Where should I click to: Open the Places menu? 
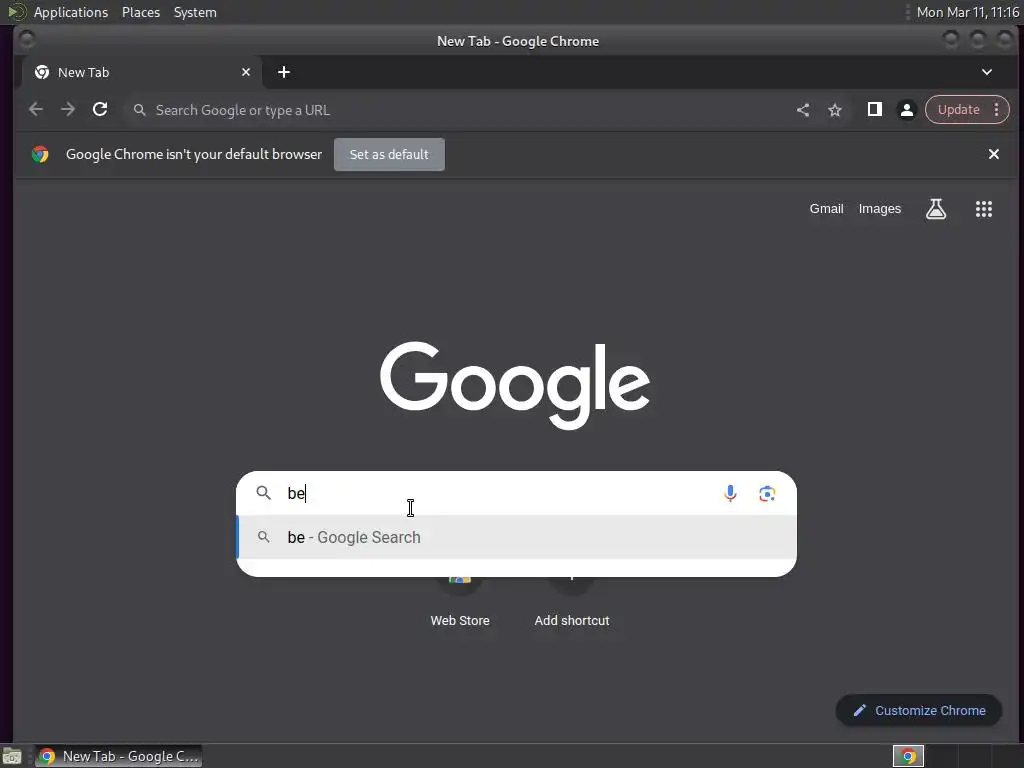(141, 12)
